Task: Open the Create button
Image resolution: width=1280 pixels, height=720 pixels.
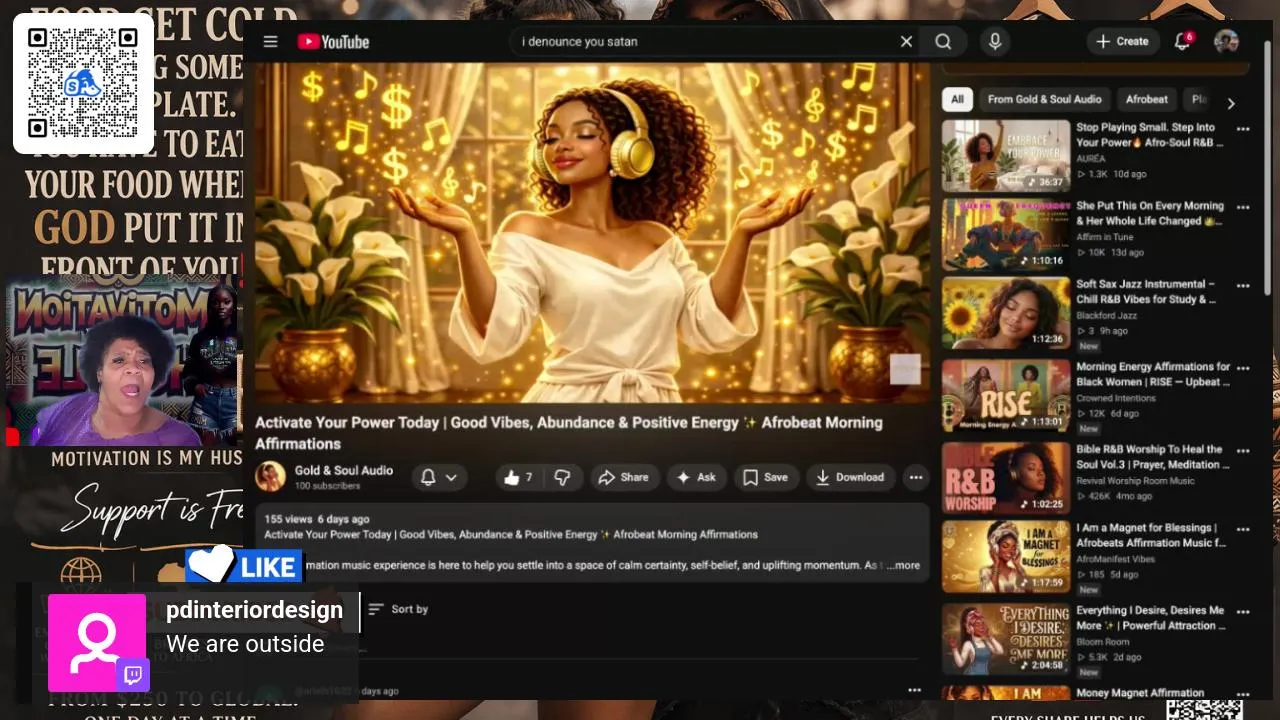Action: [x=1122, y=41]
